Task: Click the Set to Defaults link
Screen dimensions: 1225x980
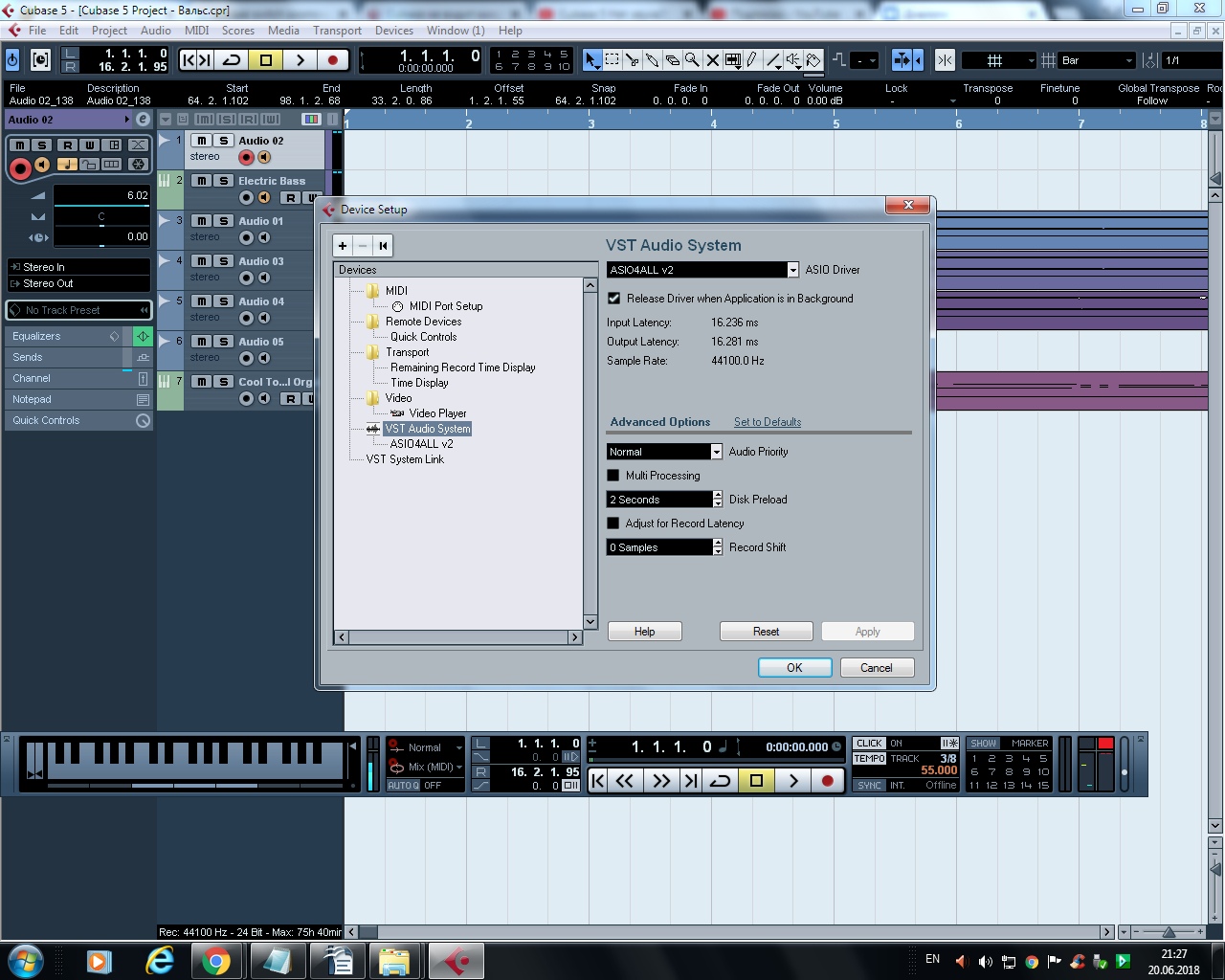Action: 768,422
